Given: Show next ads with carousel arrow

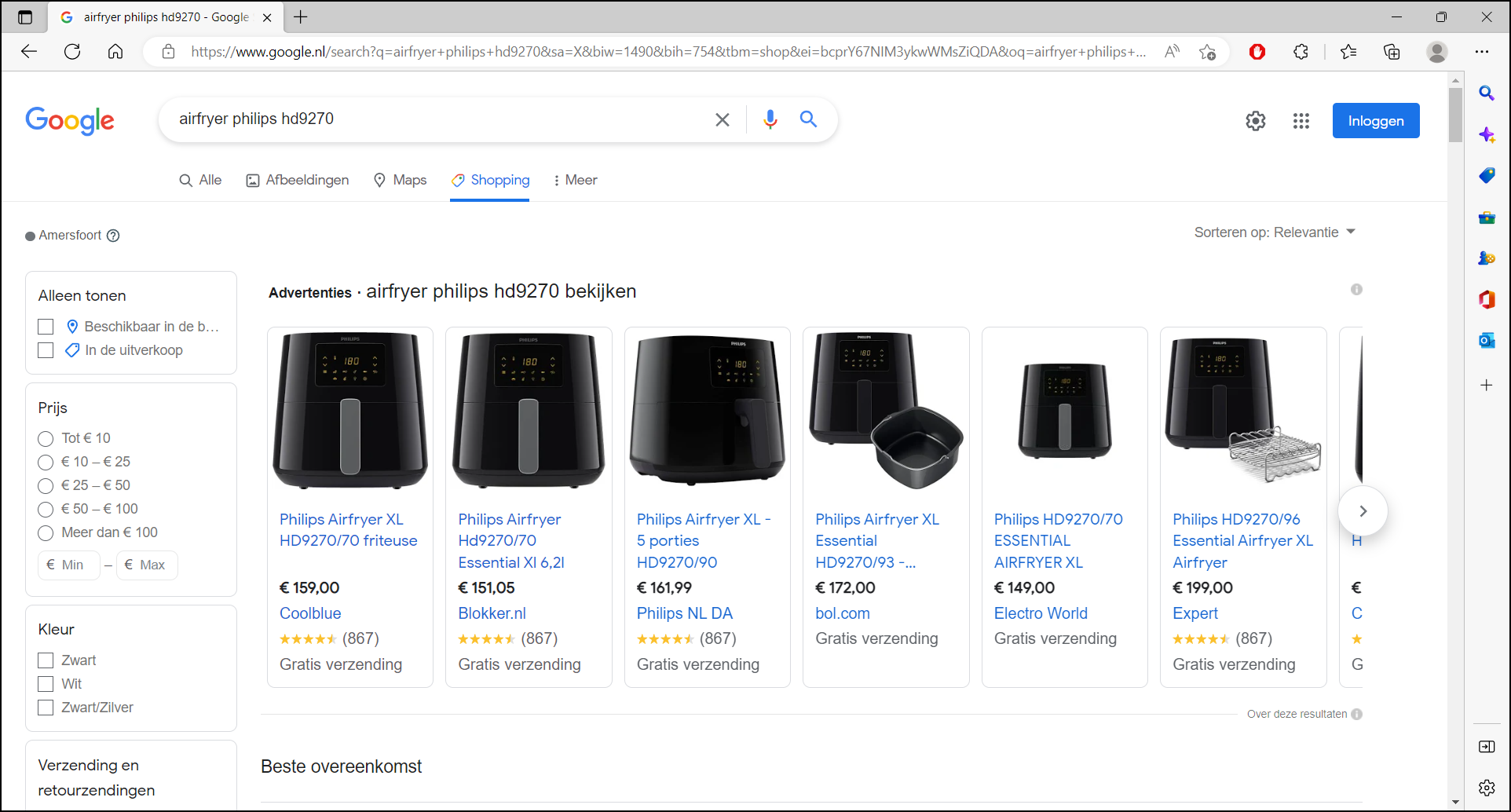Looking at the screenshot, I should [x=1363, y=511].
